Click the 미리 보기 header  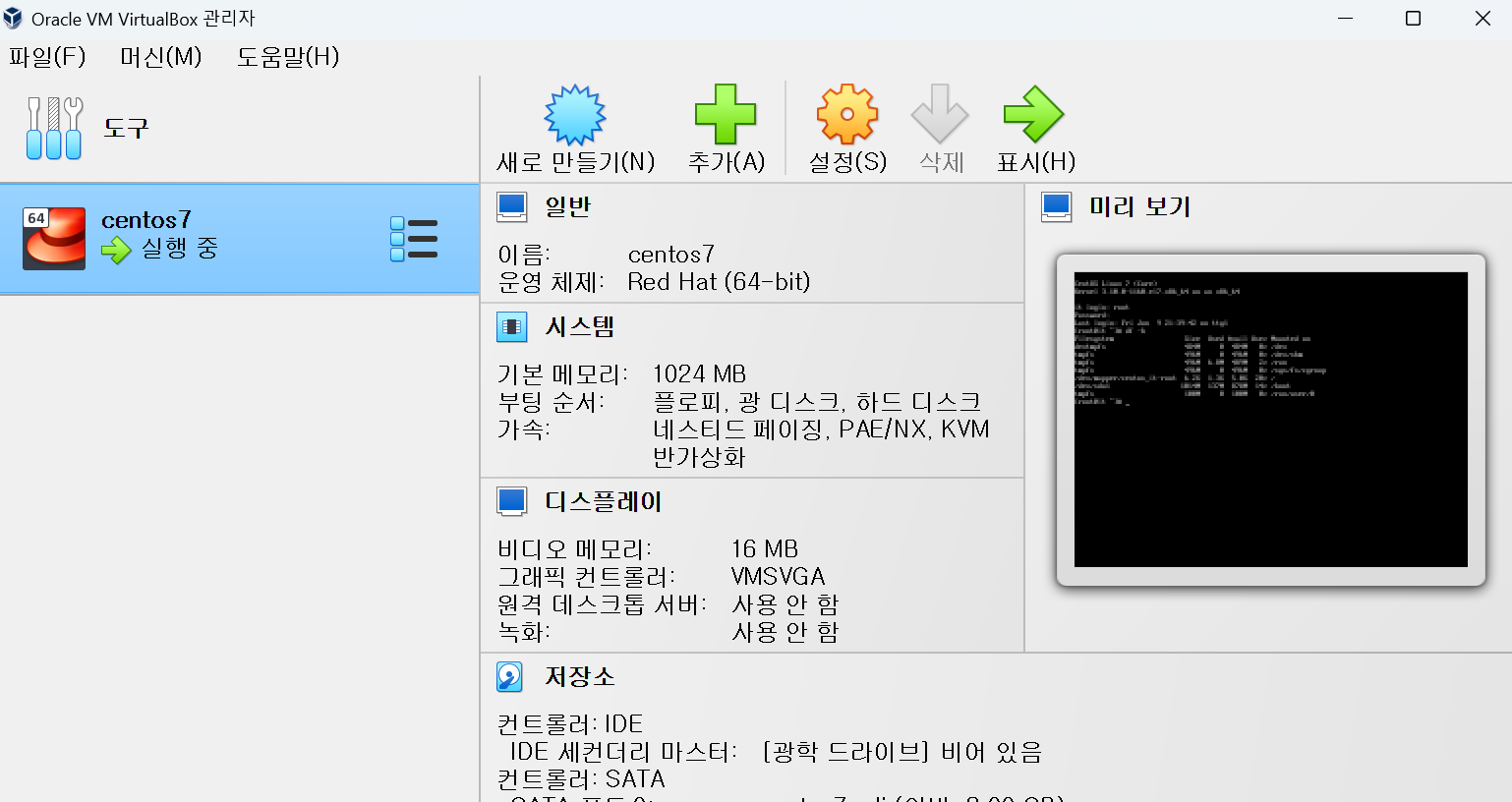click(x=1139, y=206)
